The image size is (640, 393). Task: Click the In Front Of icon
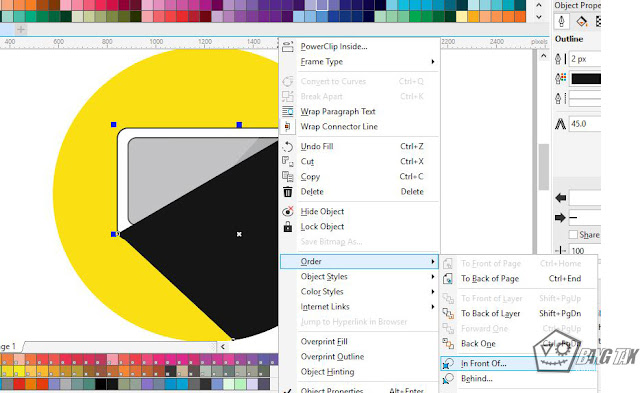[x=448, y=364]
